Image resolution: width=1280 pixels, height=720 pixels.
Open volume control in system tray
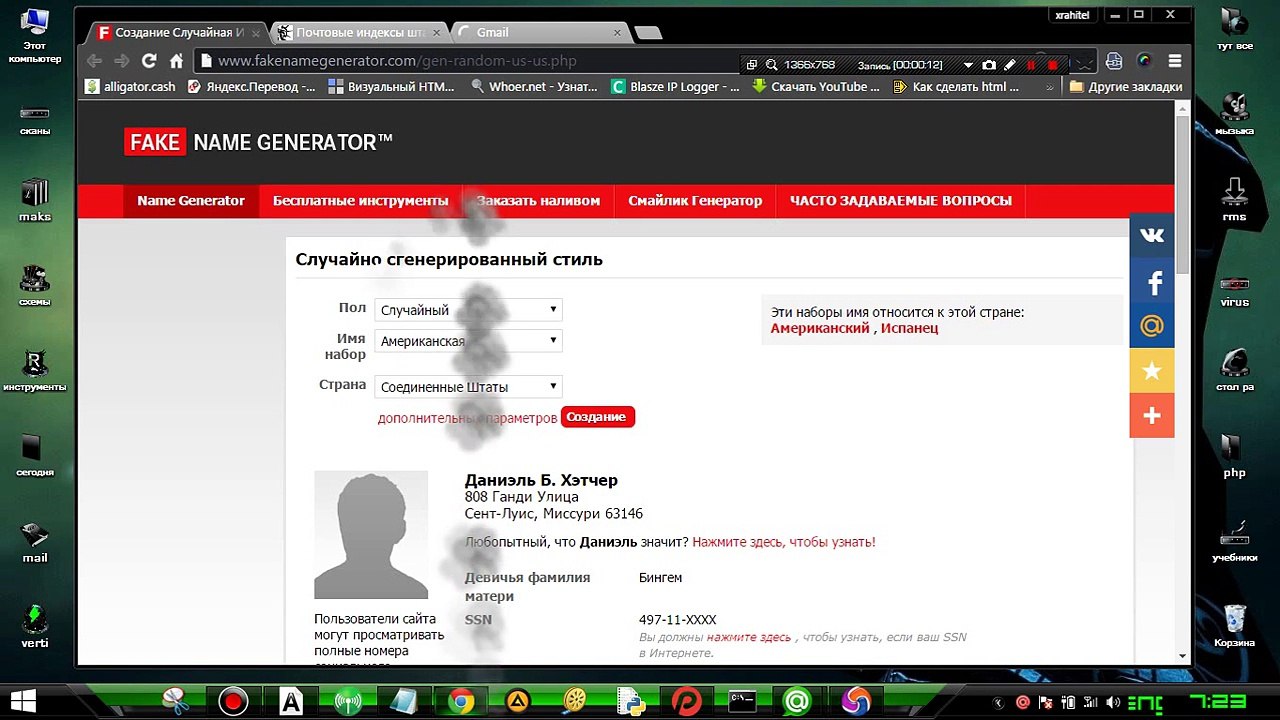tap(1113, 703)
